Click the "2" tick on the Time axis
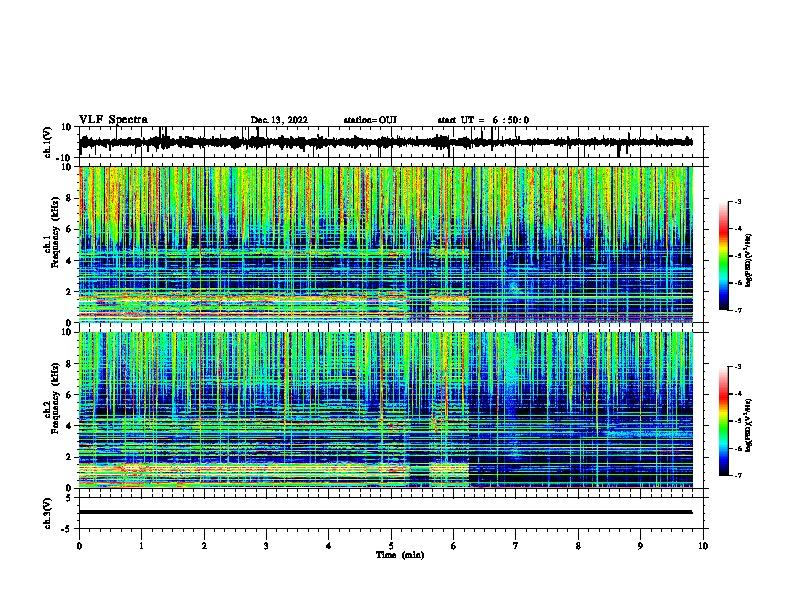 204,546
